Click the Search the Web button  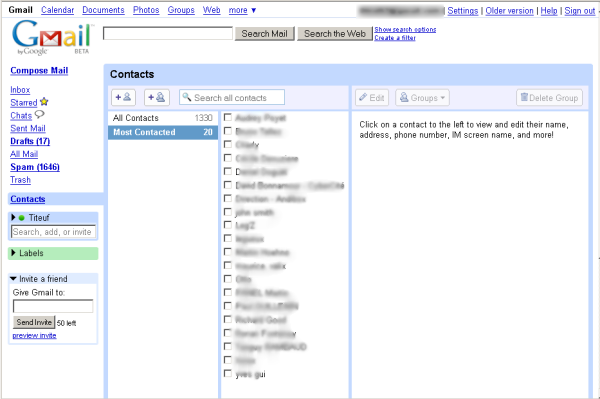point(335,34)
